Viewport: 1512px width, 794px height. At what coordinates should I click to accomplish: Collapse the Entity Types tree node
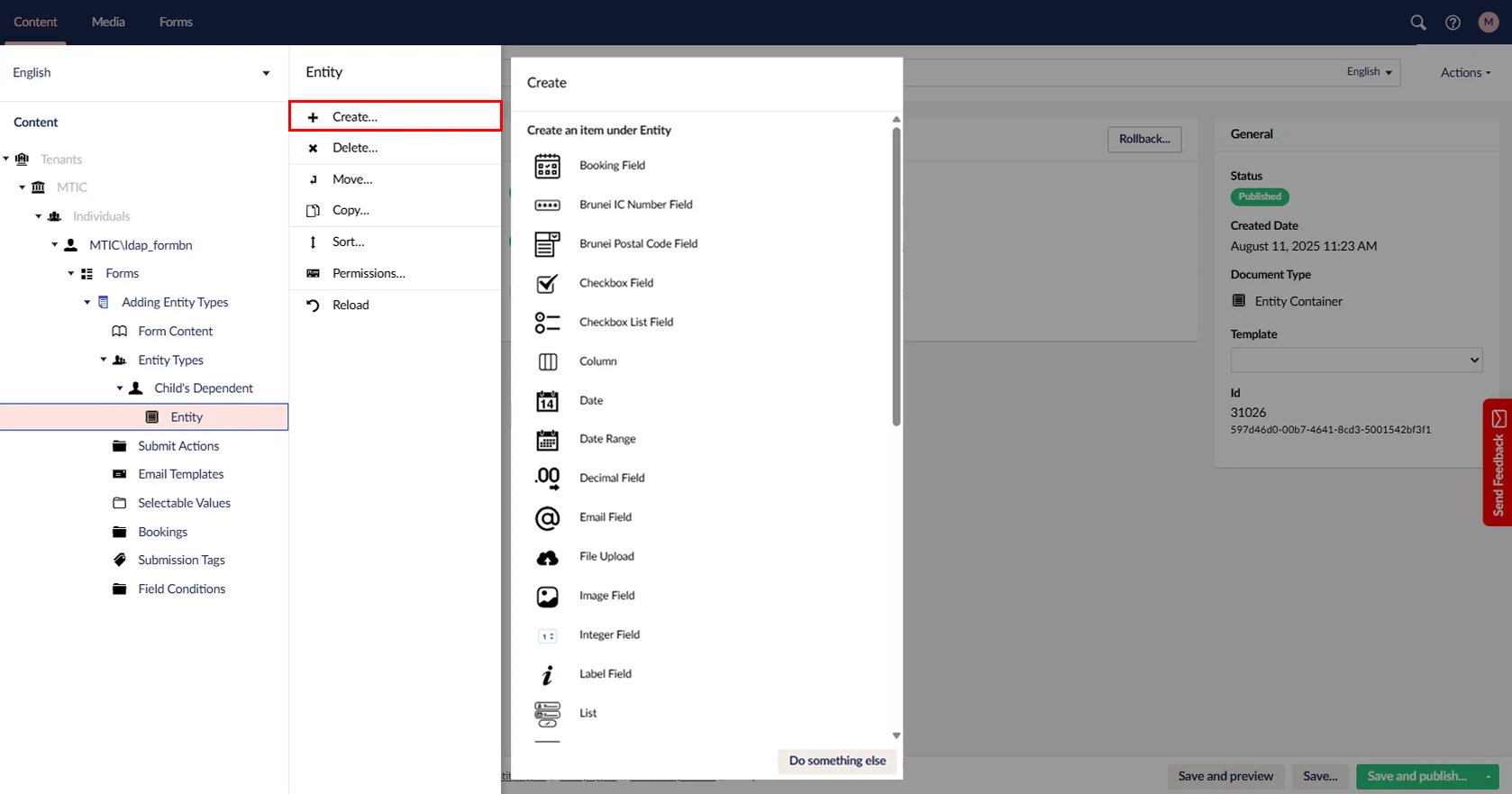[x=104, y=360]
